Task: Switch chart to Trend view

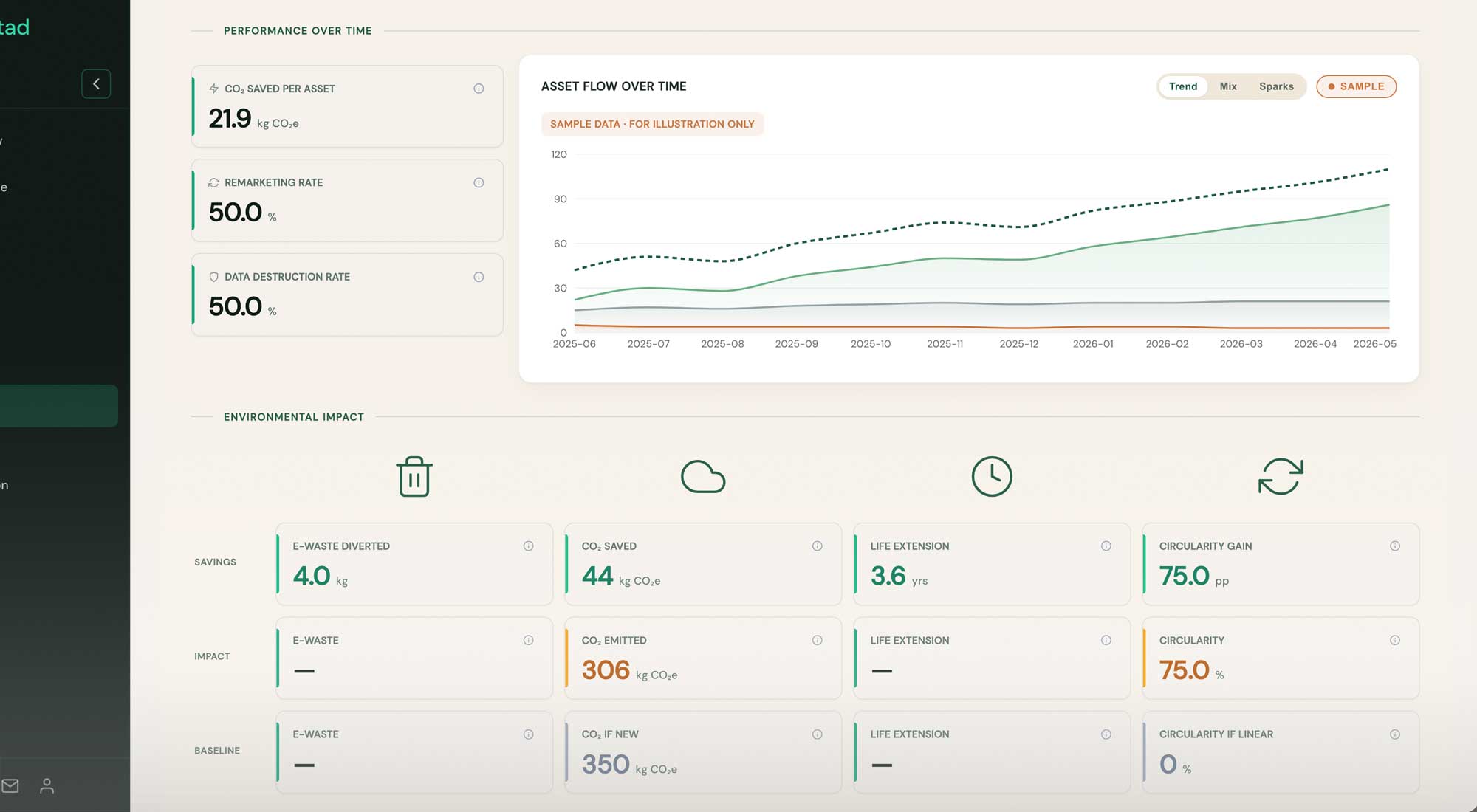Action: click(1183, 86)
